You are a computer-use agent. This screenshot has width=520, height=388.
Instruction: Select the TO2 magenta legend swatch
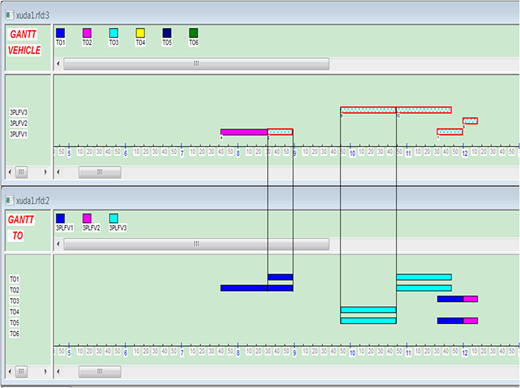(x=87, y=33)
